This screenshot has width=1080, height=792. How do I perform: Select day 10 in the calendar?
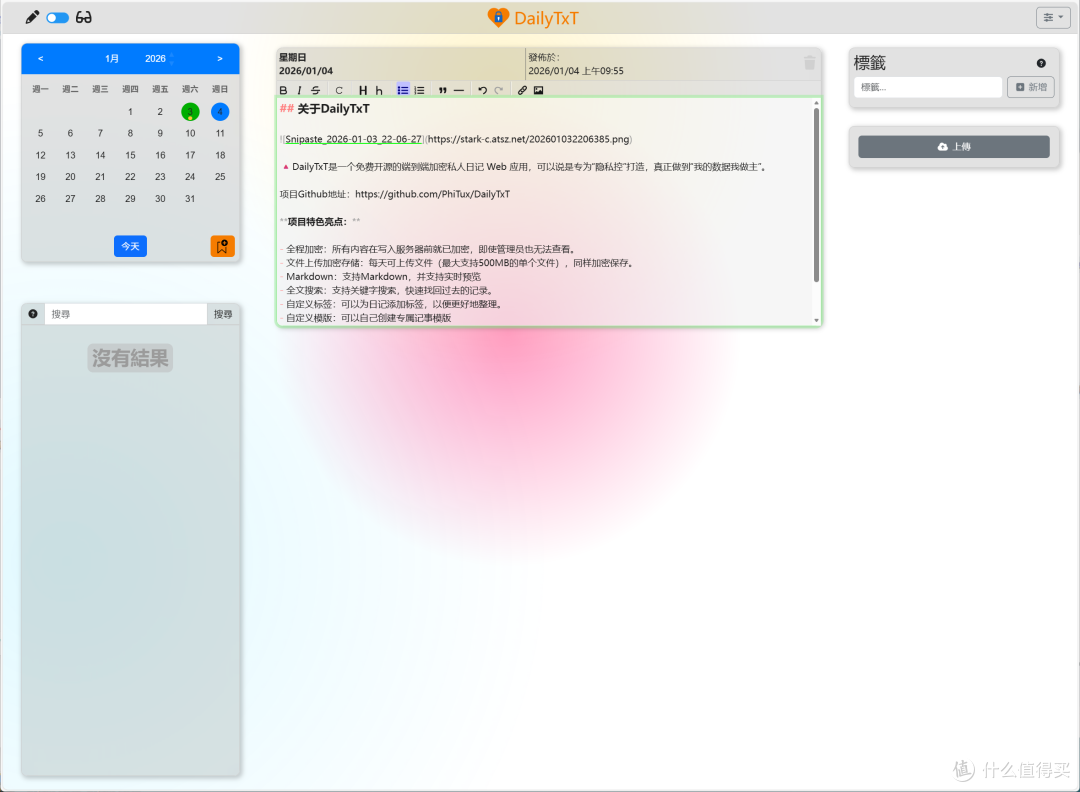coord(190,134)
